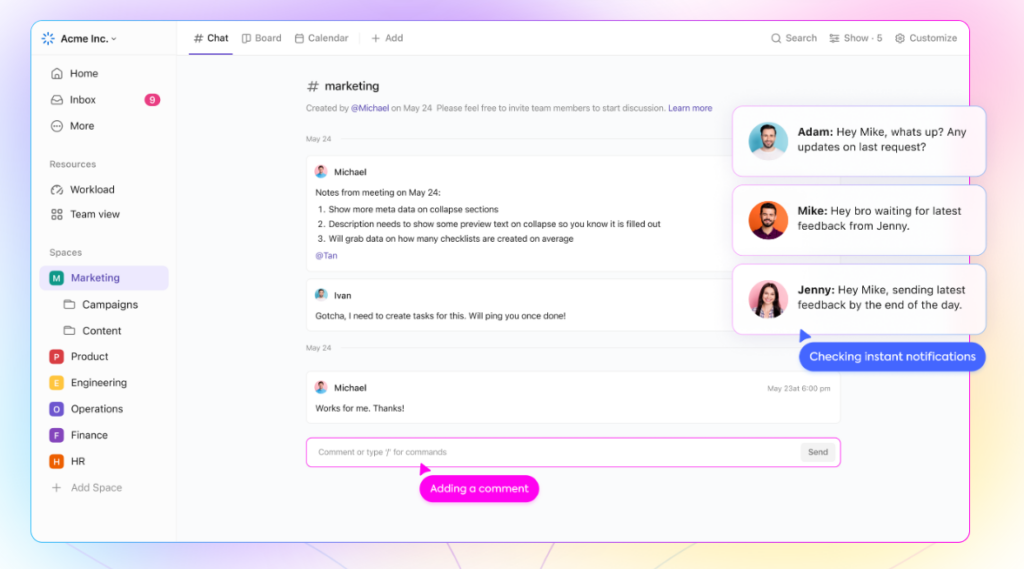Click the Send button
The width and height of the screenshot is (1024, 569).
click(x=818, y=452)
